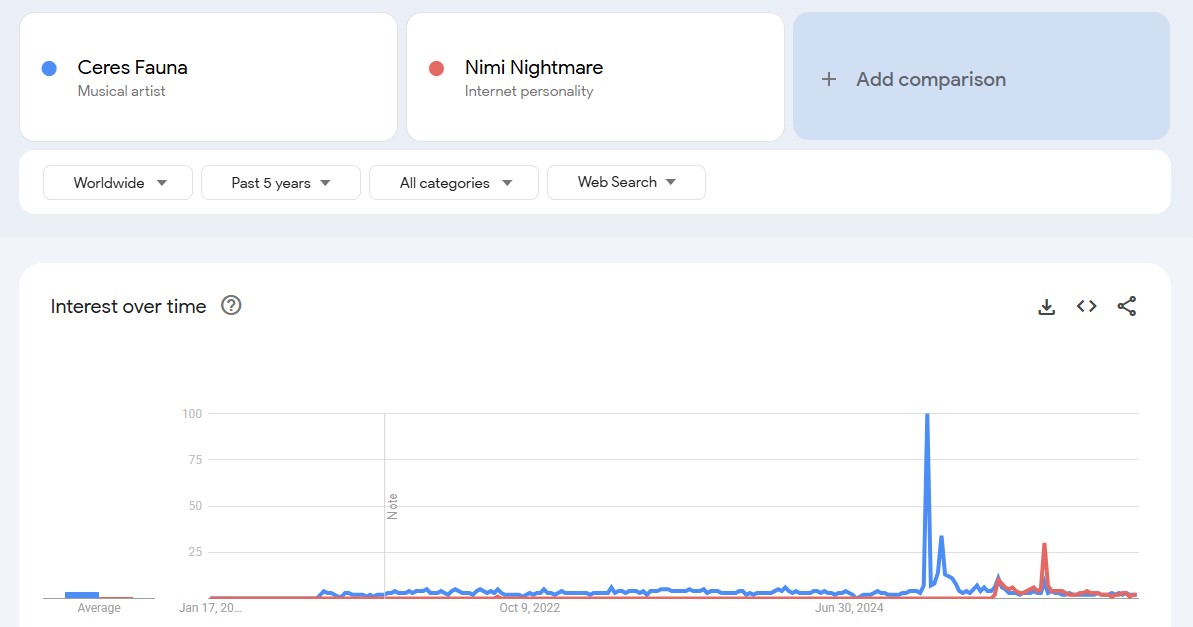Screen dimensions: 1193x627
Task: Open the All categories dropdown
Action: point(454,183)
